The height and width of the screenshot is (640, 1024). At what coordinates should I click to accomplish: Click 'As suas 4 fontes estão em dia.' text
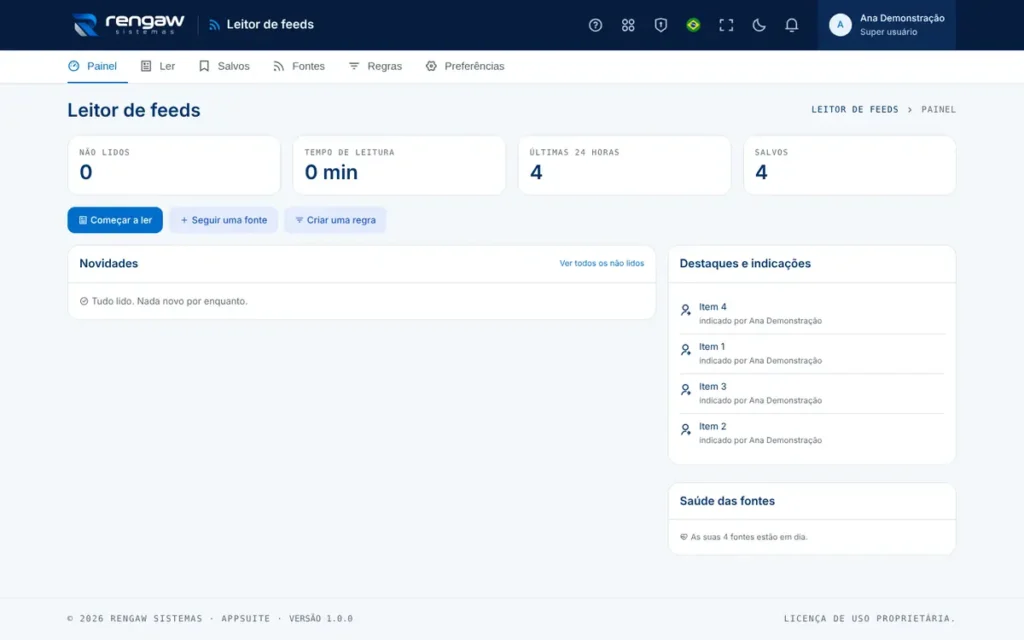748,537
